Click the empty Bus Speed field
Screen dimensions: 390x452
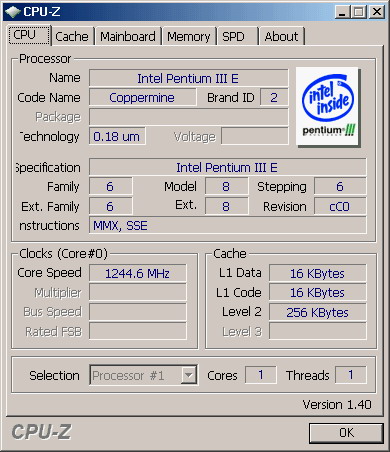coord(138,312)
